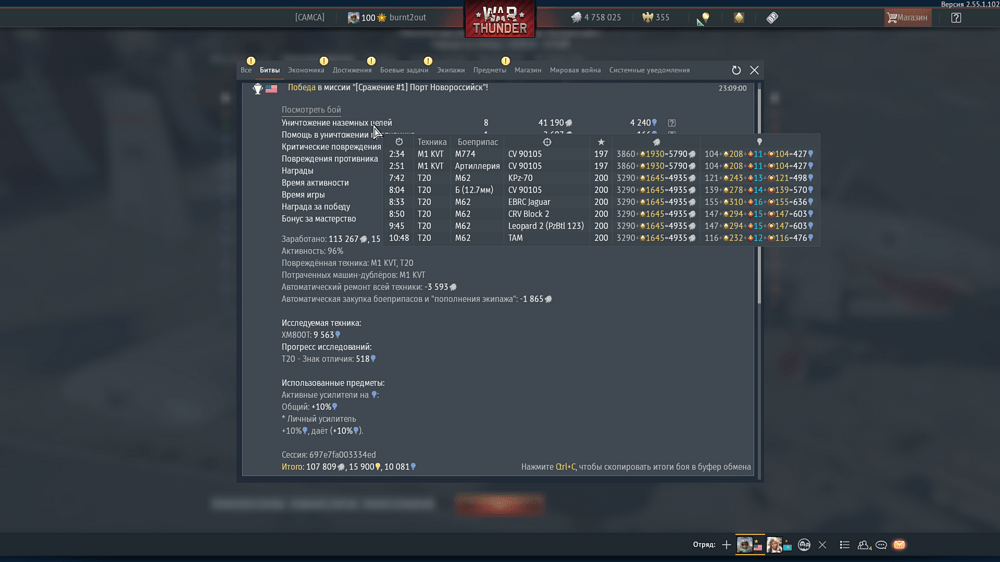Click the XM800T: 9 563 research line

(311, 335)
